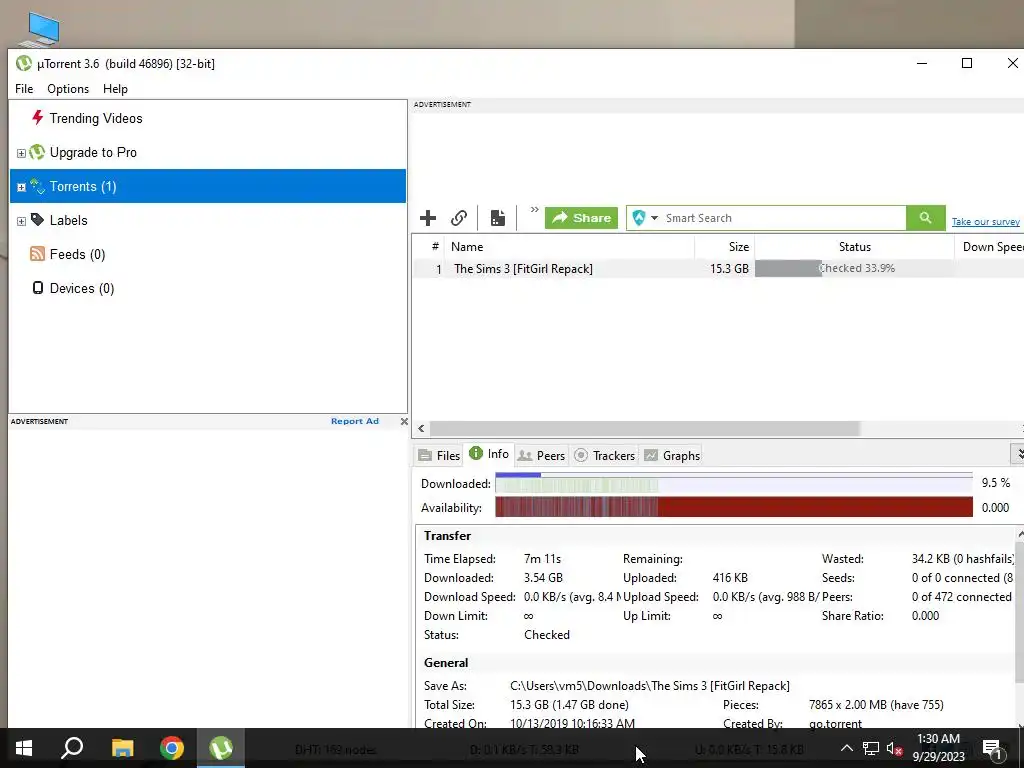
Task: Click the Add Torrent plus icon
Action: (428, 218)
